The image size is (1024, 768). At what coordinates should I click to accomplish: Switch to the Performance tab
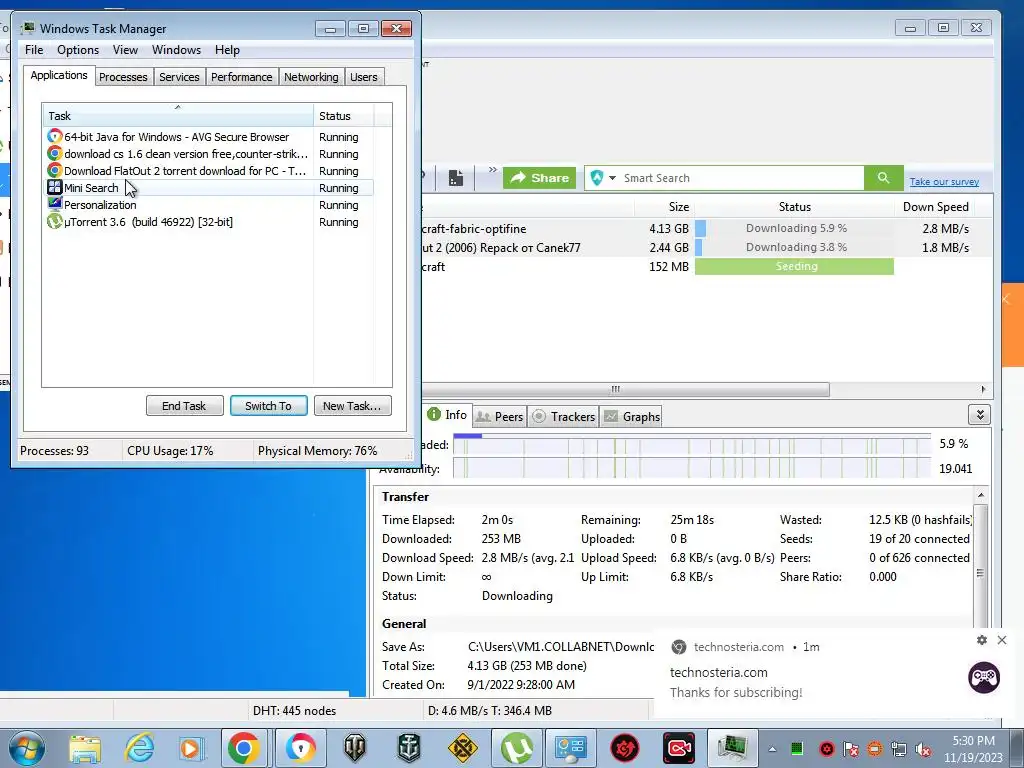(241, 77)
